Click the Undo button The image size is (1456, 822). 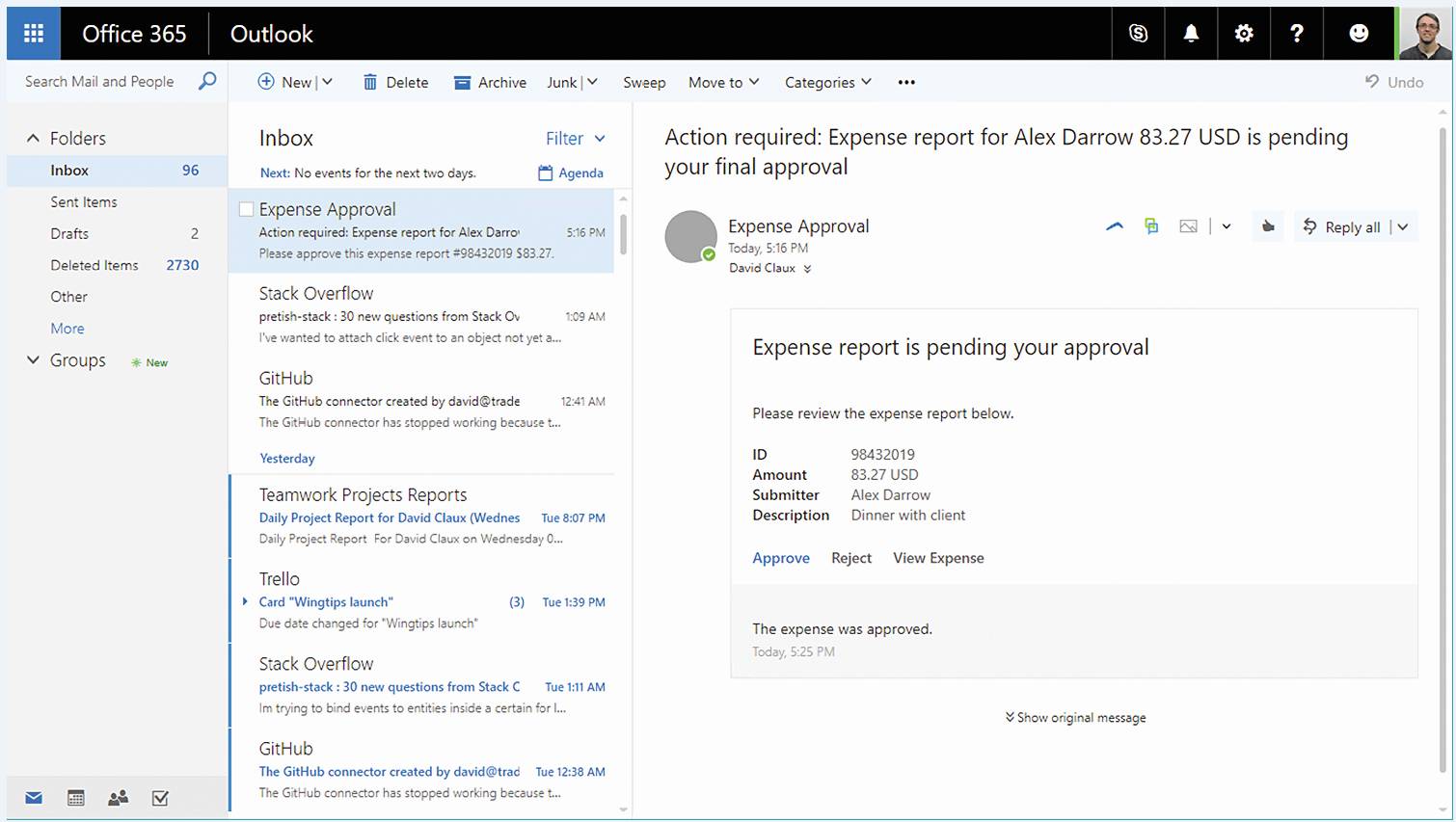[1394, 82]
